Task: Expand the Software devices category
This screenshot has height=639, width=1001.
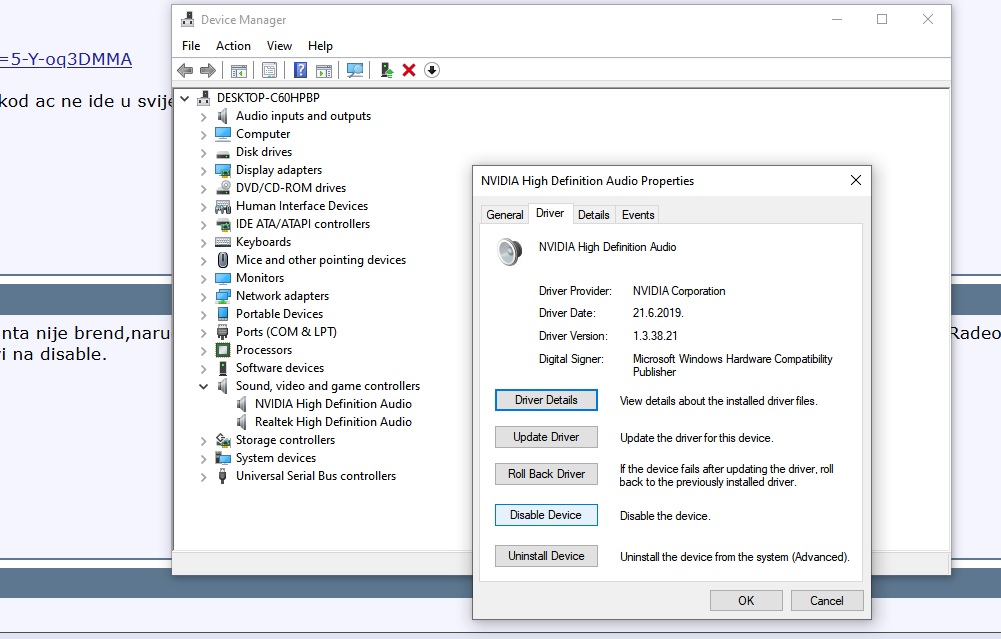Action: tap(204, 368)
